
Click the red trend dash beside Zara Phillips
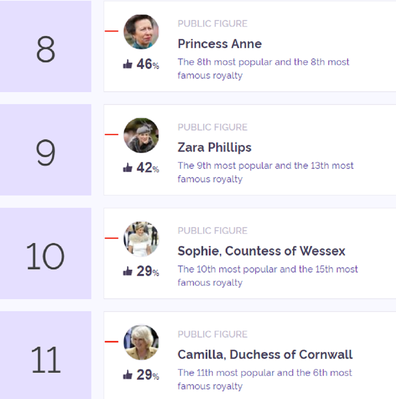[112, 135]
